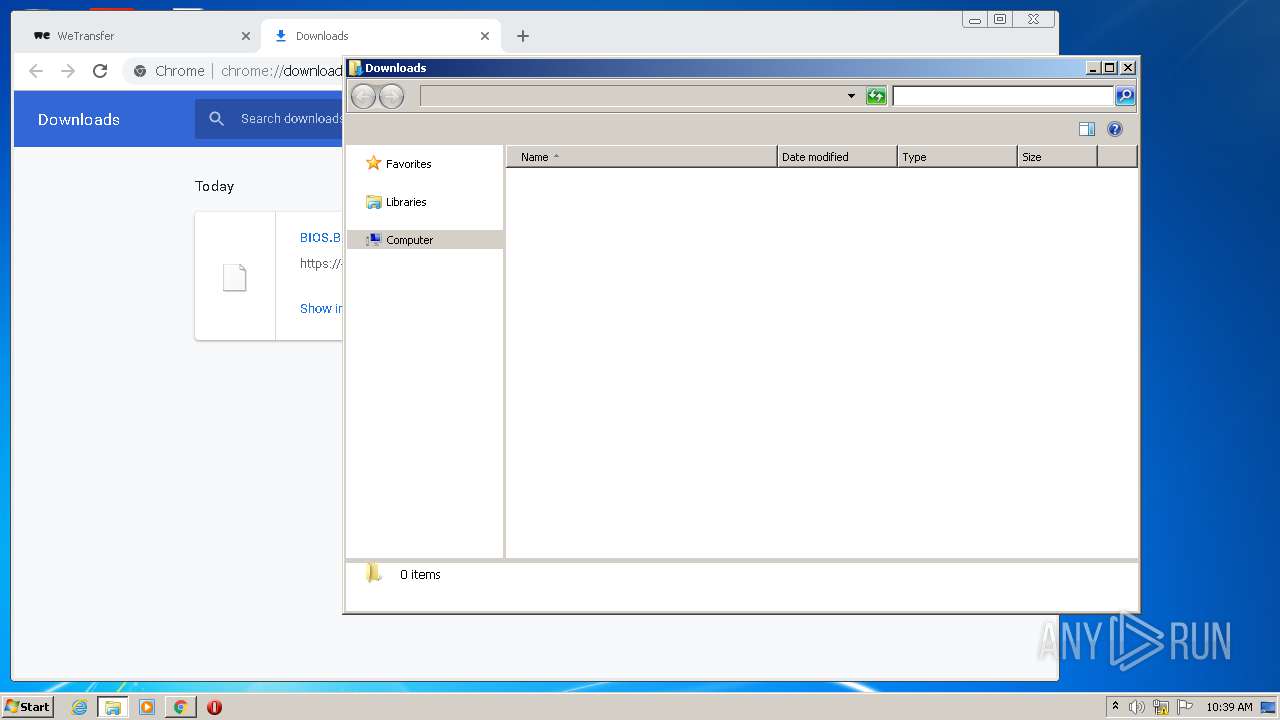This screenshot has width=1280, height=720.
Task: Click the Show desktop tray button
Action: point(1268,707)
